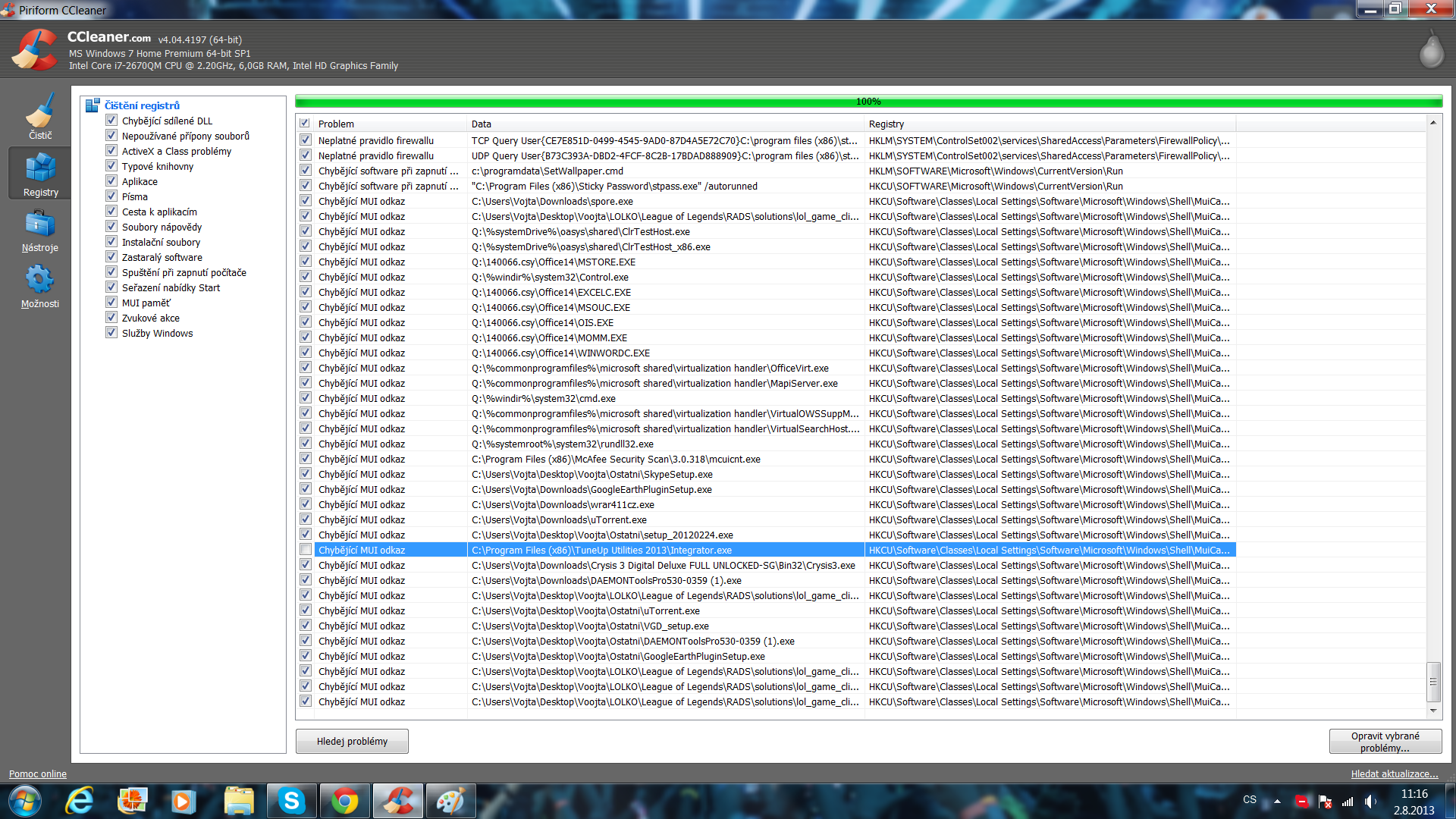Launch Internet Explorer from taskbar
The height and width of the screenshot is (819, 1456).
(x=80, y=801)
